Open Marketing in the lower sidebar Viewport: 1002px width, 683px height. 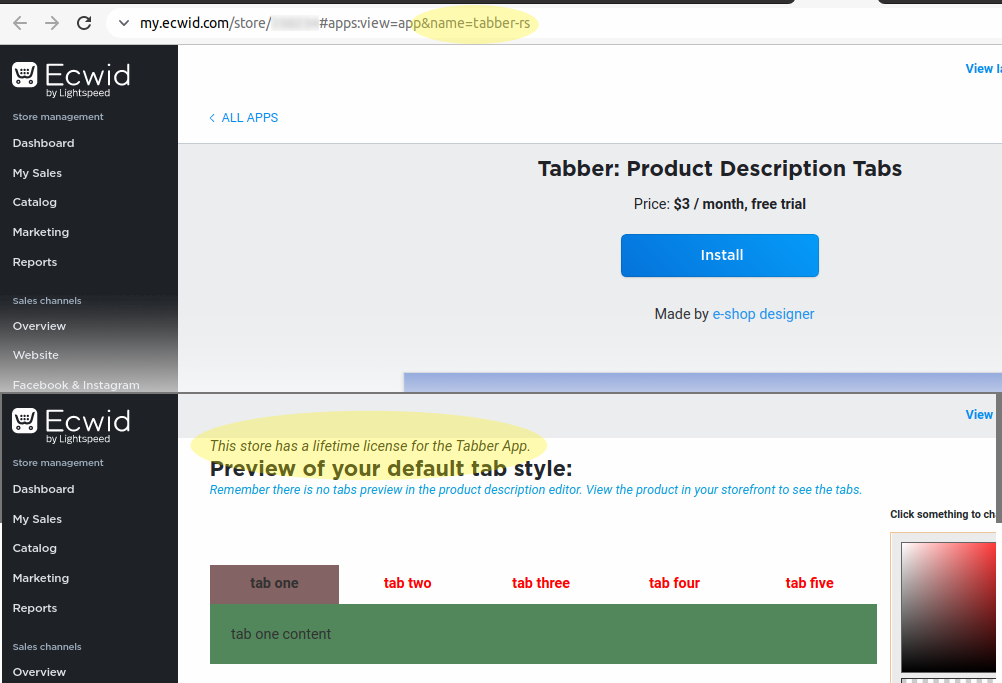(x=41, y=578)
